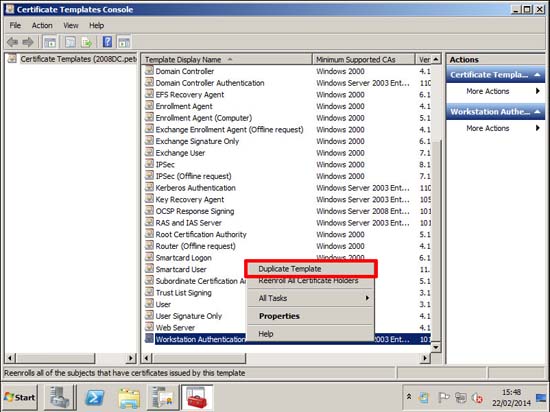Open Server Manager from the taskbar

pos(60,398)
